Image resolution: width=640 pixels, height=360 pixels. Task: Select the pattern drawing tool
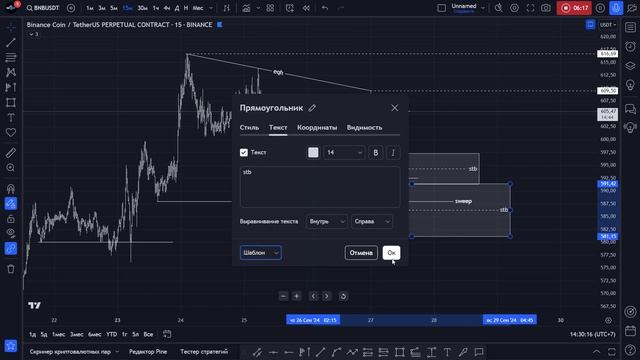11,72
